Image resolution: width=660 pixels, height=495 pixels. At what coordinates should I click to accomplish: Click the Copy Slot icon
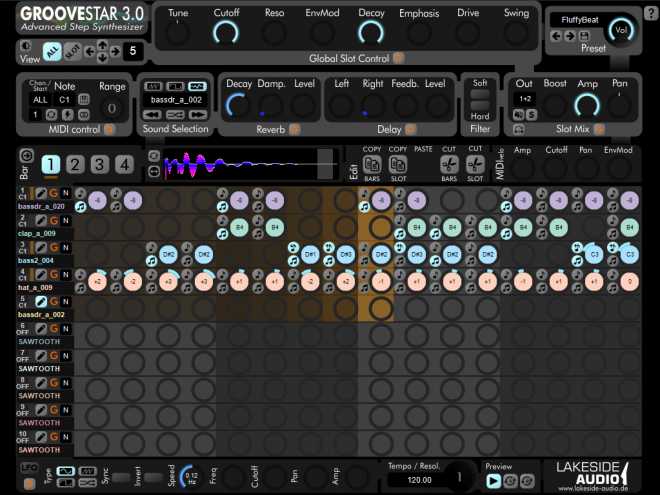tap(398, 165)
